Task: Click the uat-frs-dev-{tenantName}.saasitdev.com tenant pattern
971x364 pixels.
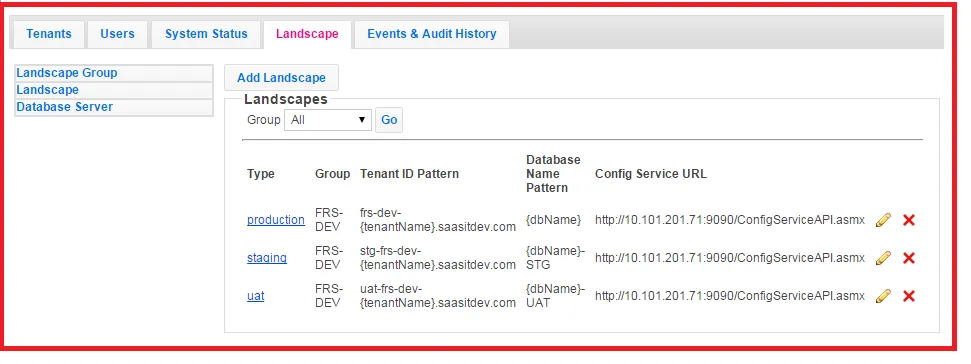Action: pos(438,296)
